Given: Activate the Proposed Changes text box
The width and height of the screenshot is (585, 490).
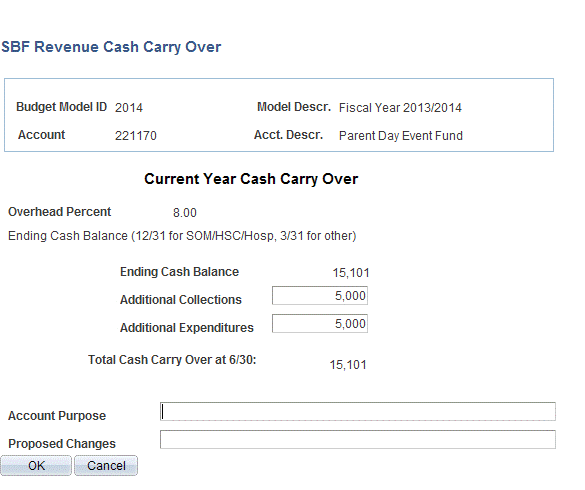Looking at the screenshot, I should 358,440.
